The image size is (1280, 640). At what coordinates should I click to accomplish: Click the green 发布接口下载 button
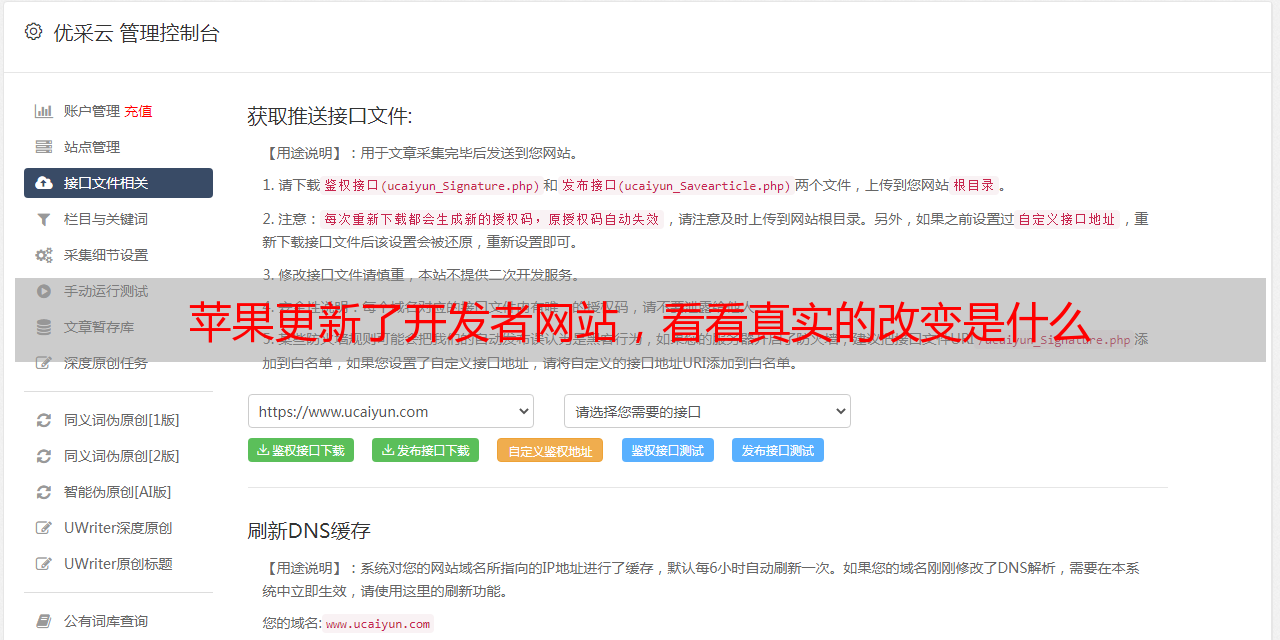click(x=425, y=450)
